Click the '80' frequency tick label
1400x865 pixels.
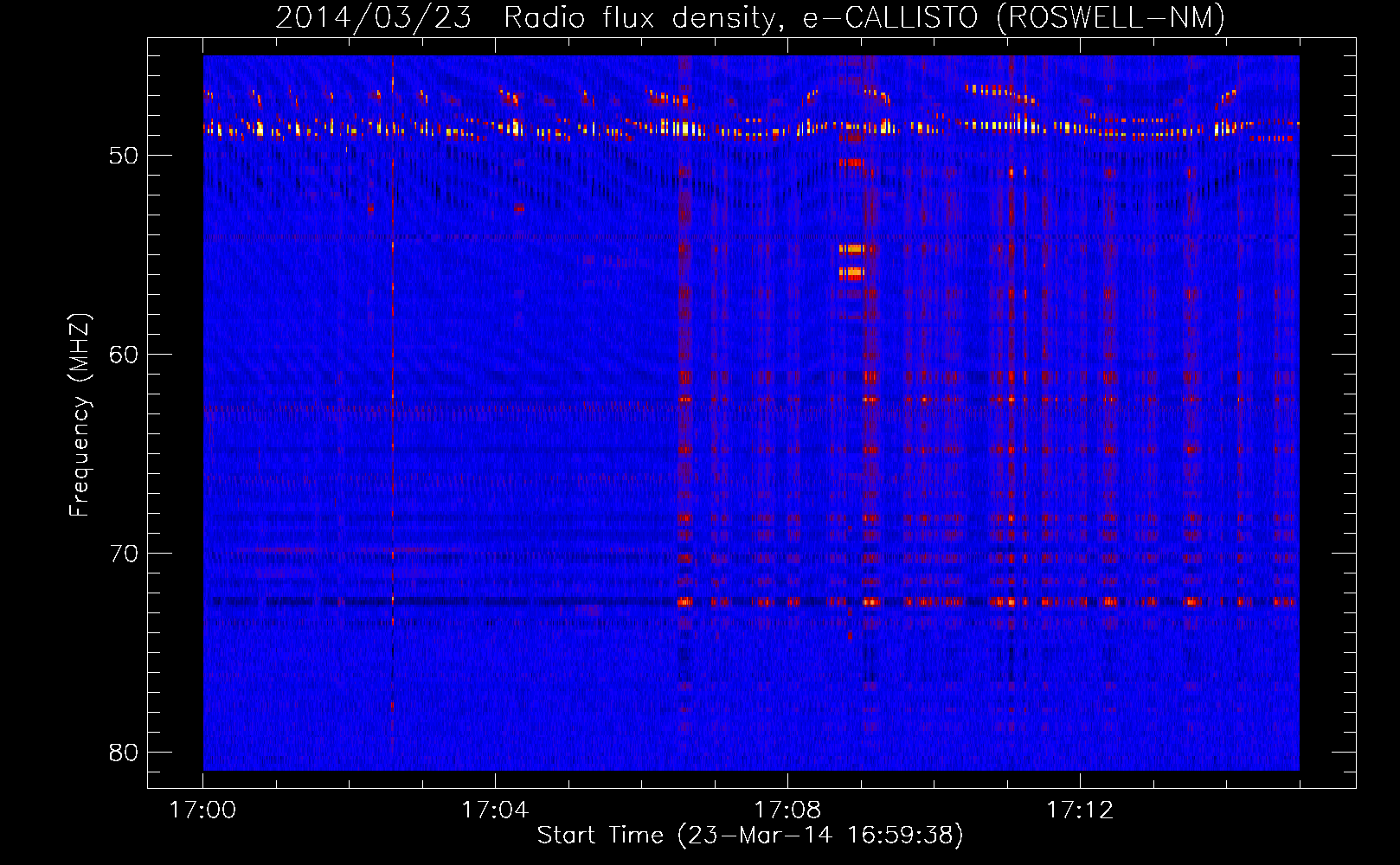[x=125, y=753]
